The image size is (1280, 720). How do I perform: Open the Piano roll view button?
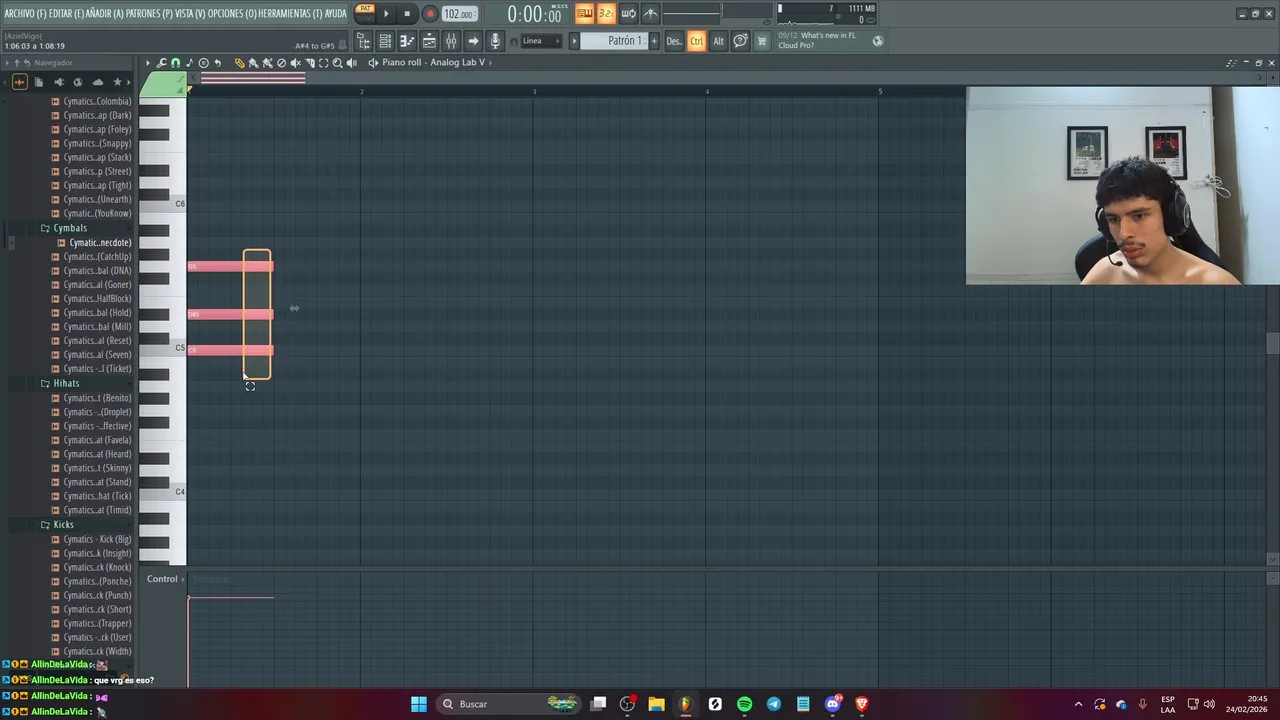pos(407,41)
